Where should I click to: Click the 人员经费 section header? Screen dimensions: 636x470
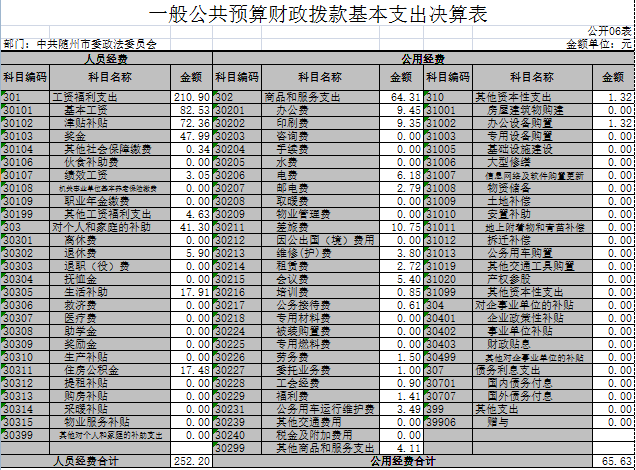pos(106,59)
